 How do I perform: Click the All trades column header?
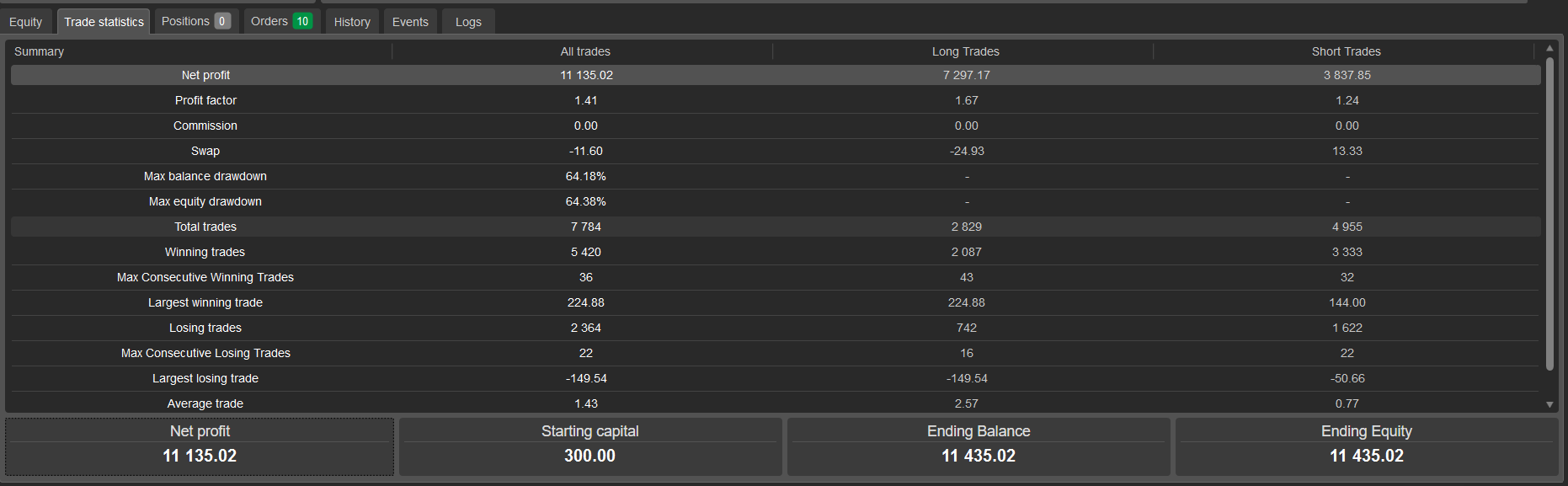tap(585, 51)
